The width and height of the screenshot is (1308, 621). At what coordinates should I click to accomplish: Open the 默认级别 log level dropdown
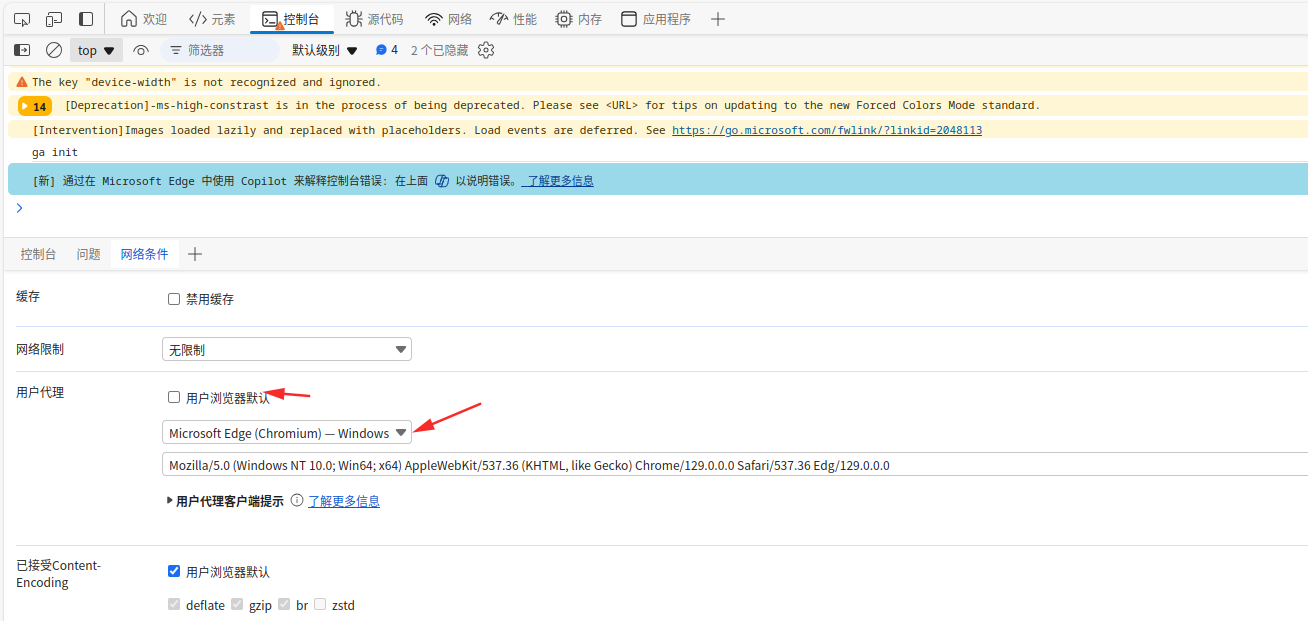[325, 50]
